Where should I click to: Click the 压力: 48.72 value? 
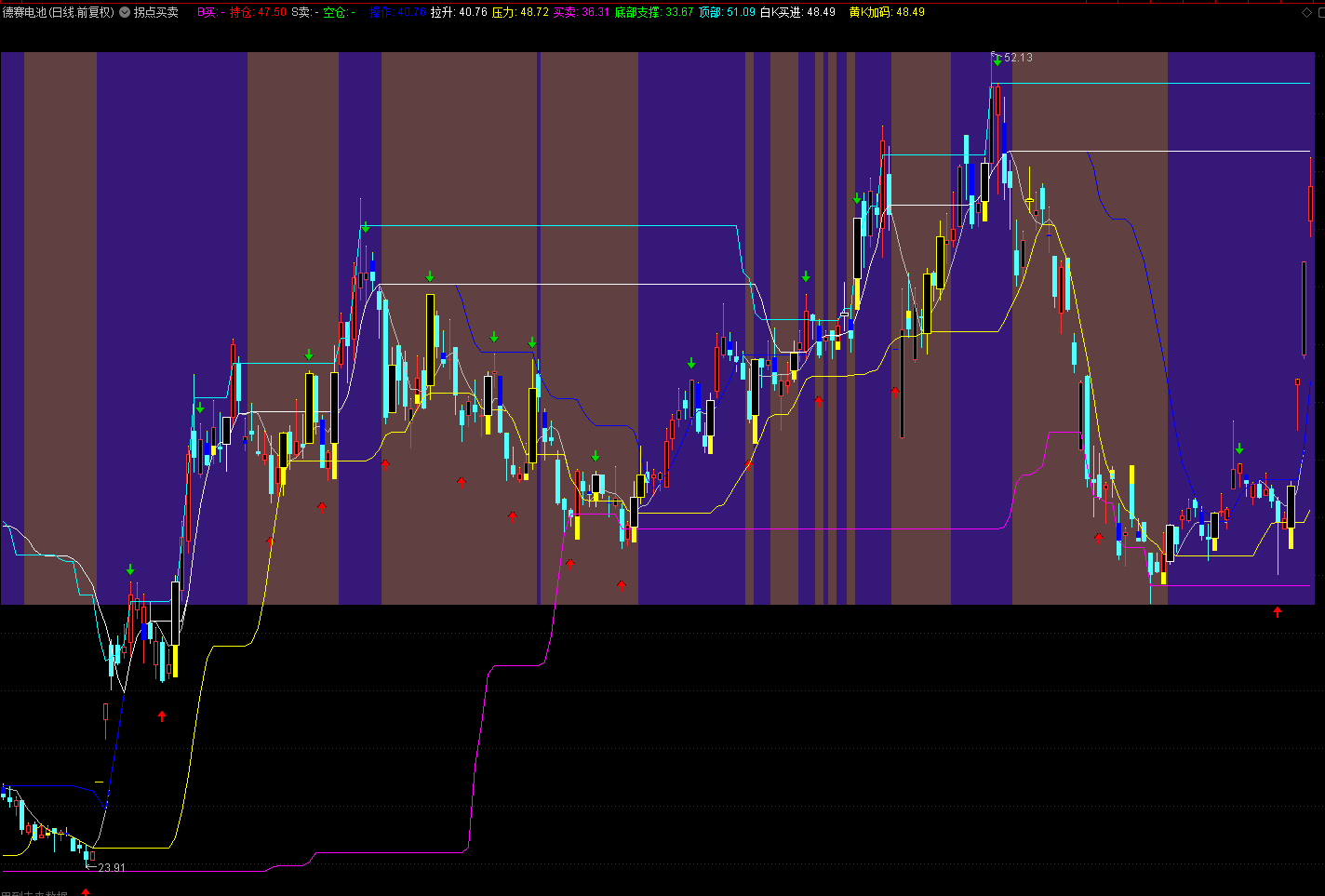coord(520,12)
